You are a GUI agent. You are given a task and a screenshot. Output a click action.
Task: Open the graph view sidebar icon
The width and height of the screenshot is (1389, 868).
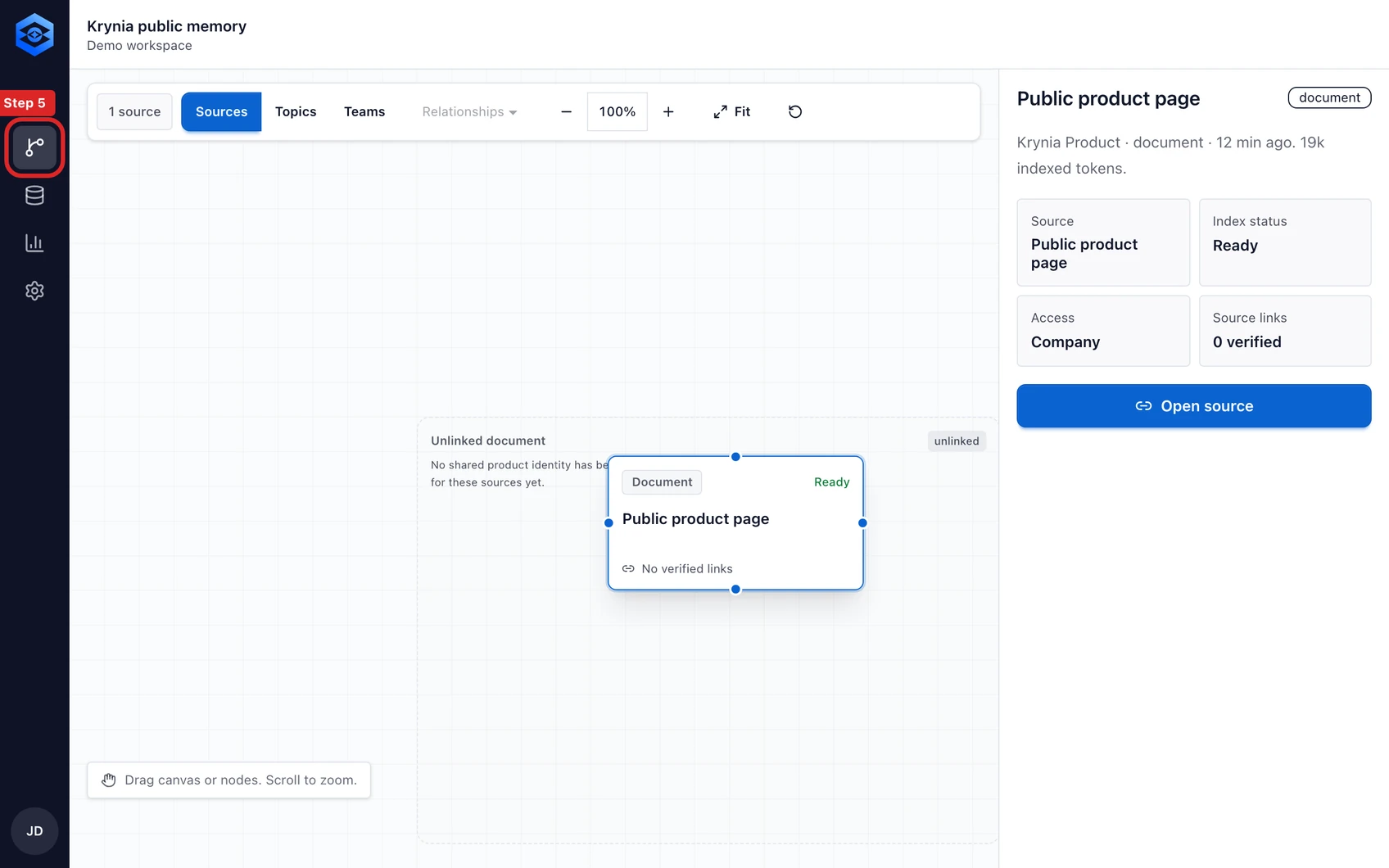pos(34,147)
